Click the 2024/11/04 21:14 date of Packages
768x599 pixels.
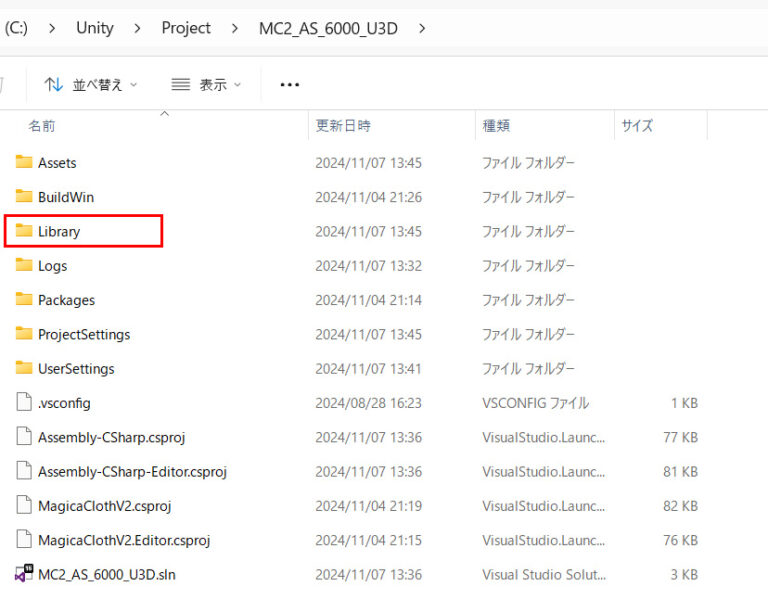[368, 300]
